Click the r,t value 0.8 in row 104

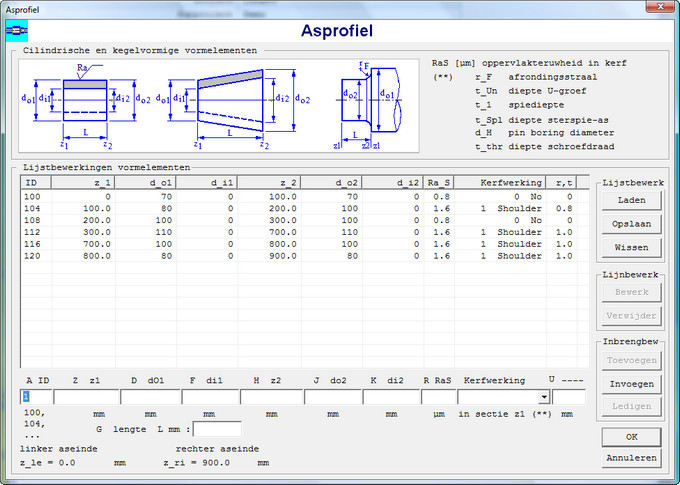[564, 209]
